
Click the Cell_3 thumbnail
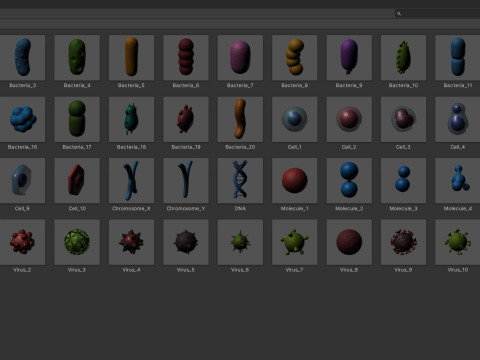pyautogui.click(x=403, y=119)
